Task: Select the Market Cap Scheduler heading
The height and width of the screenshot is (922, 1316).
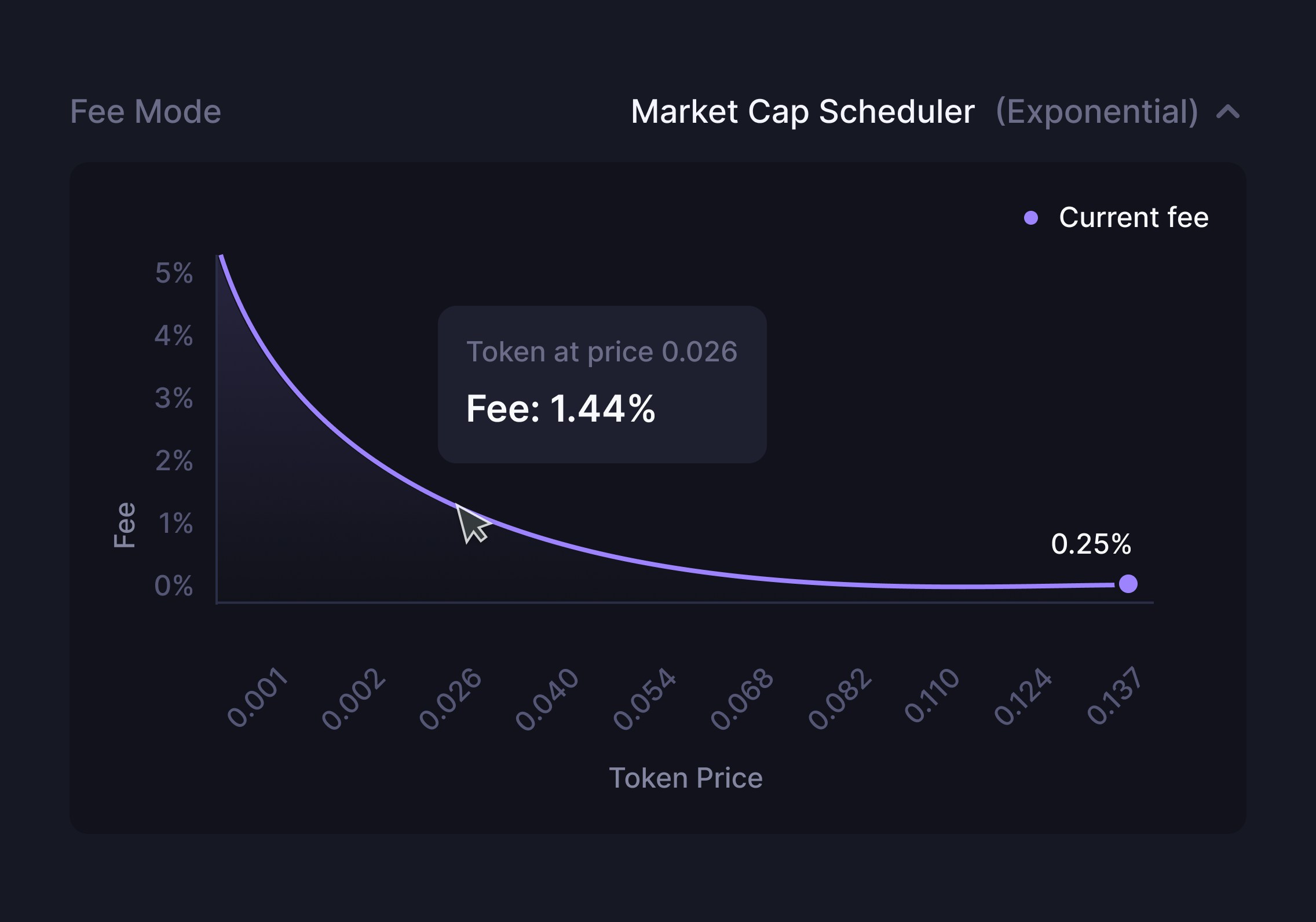Action: coord(800,112)
